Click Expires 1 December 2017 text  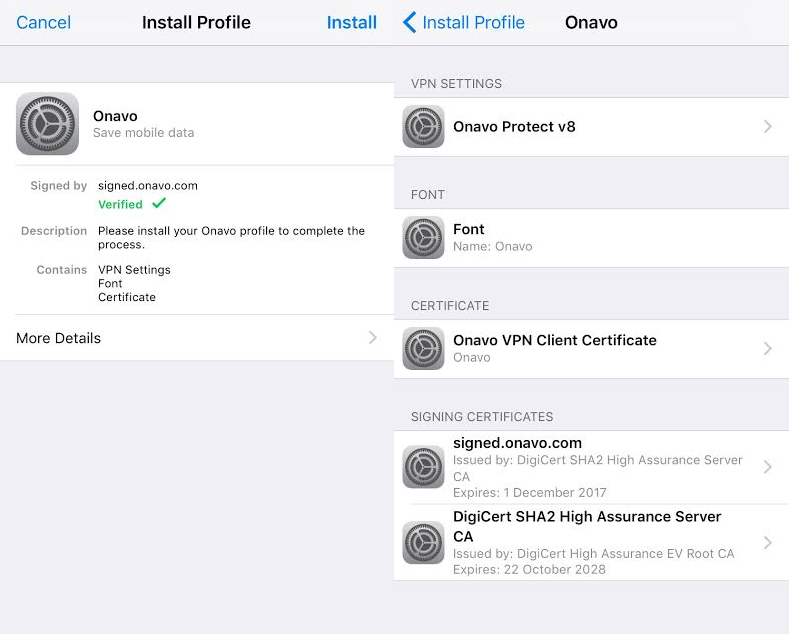tap(530, 492)
